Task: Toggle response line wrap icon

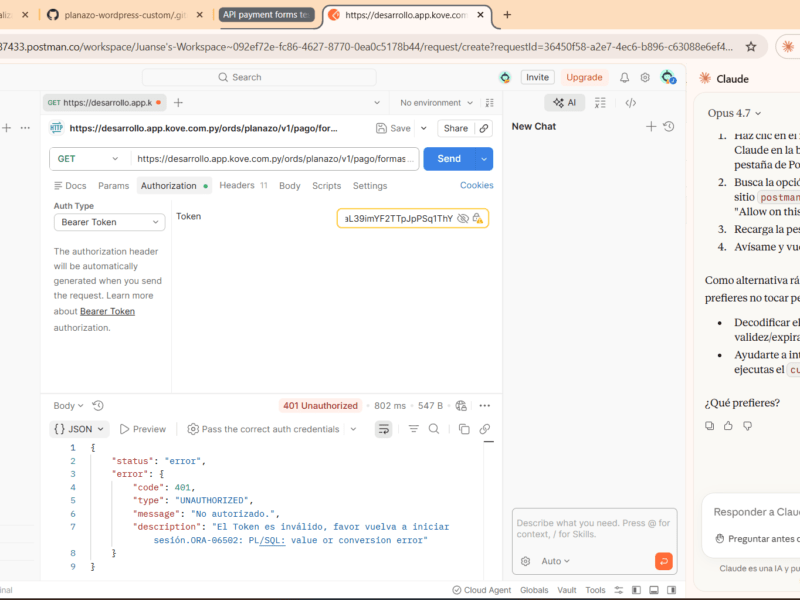Action: point(383,429)
